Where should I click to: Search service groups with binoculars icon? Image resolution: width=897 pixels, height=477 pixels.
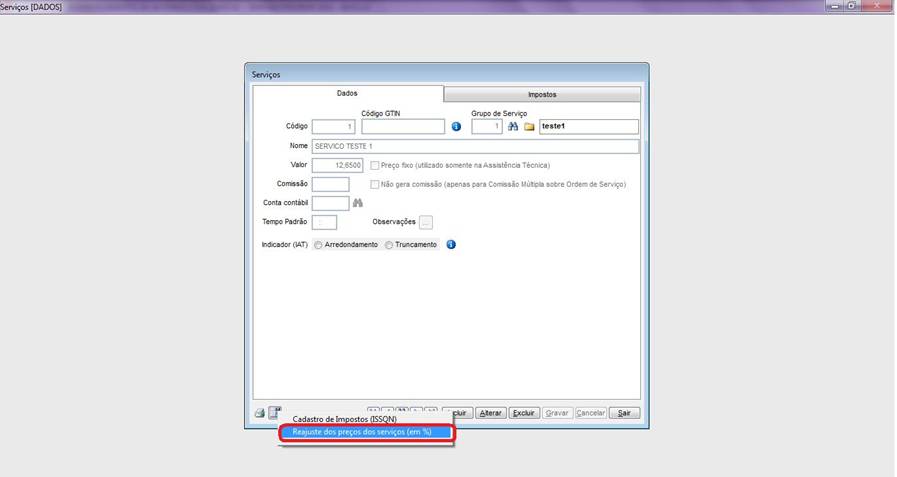tap(513, 126)
